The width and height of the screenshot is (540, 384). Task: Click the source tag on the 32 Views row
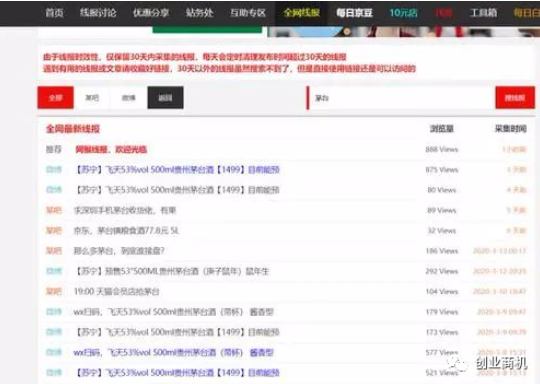tap(54, 231)
